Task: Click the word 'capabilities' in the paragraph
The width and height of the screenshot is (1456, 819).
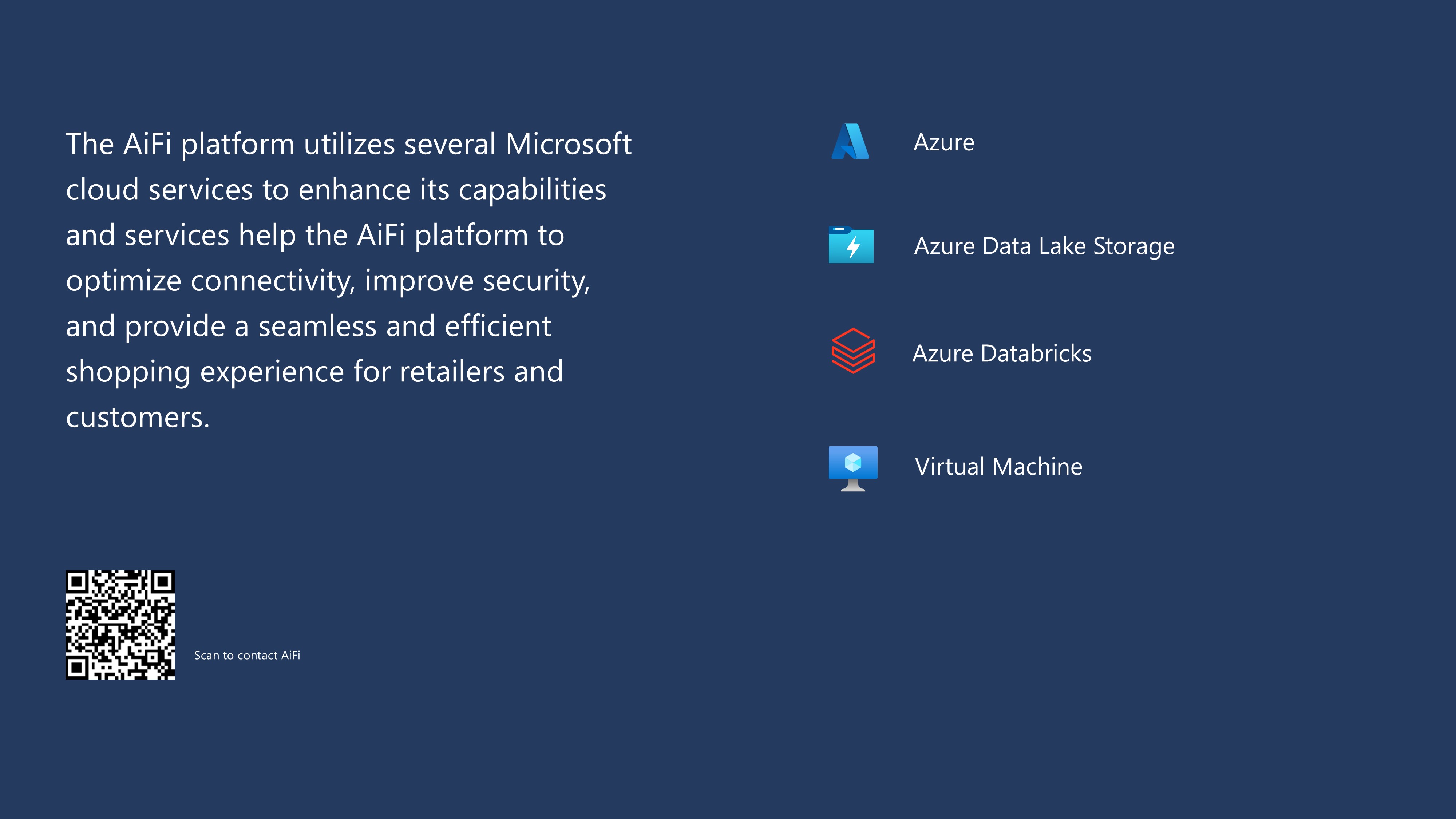Action: [x=533, y=190]
